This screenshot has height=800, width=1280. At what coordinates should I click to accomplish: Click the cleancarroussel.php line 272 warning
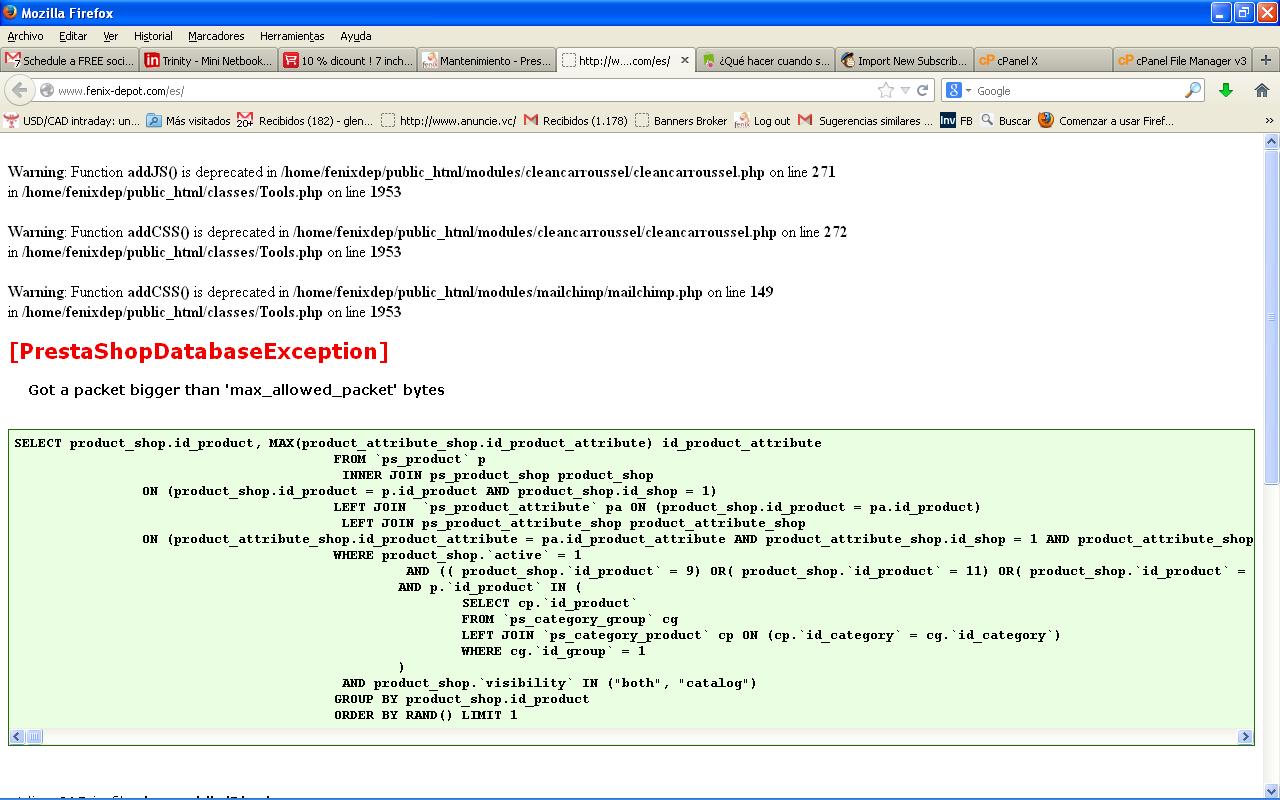coord(427,232)
